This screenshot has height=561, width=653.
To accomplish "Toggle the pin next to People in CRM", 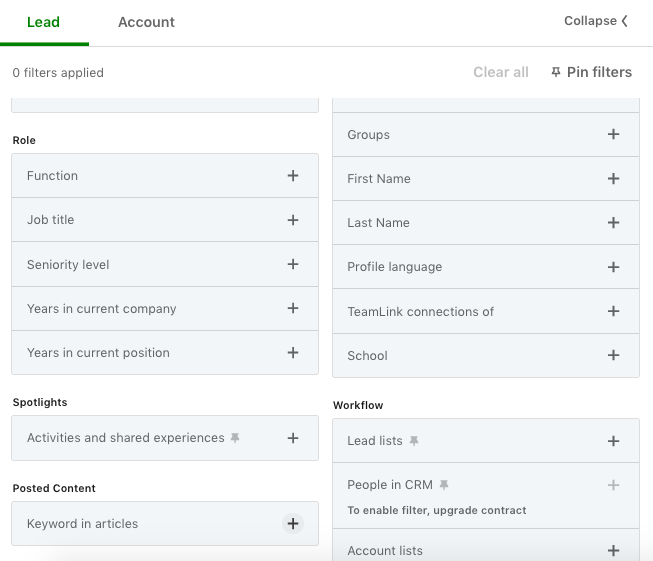I will click(x=444, y=485).
